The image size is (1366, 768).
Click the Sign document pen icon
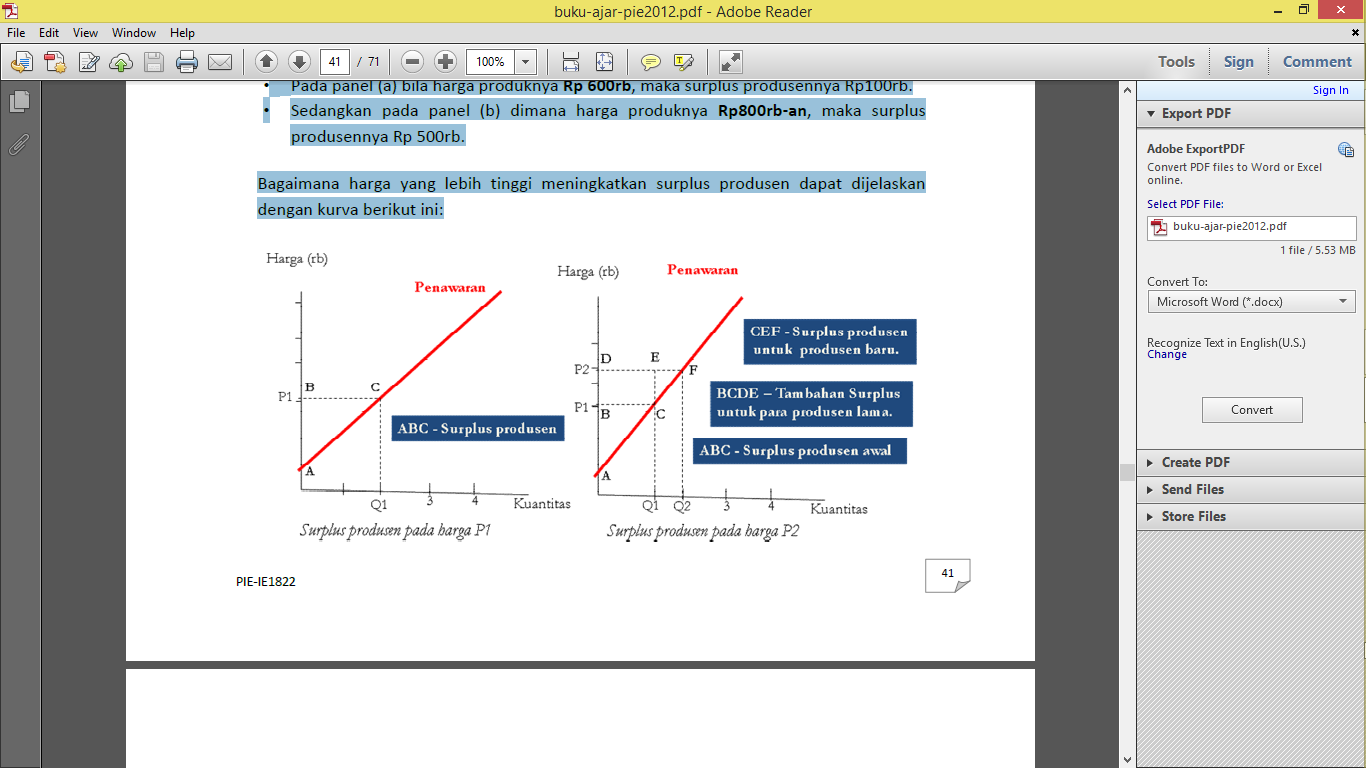pos(88,62)
